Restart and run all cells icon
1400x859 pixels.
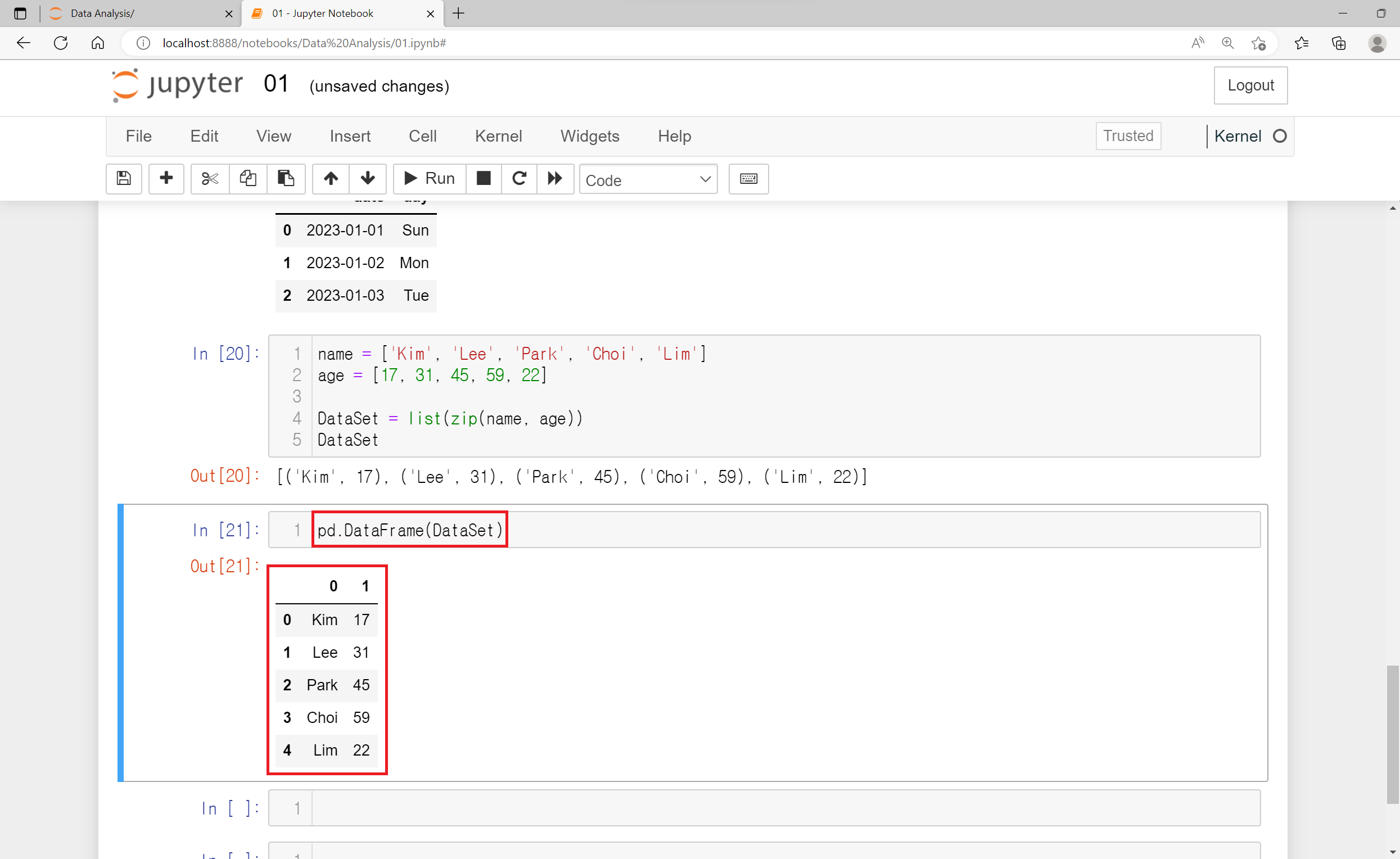point(554,178)
